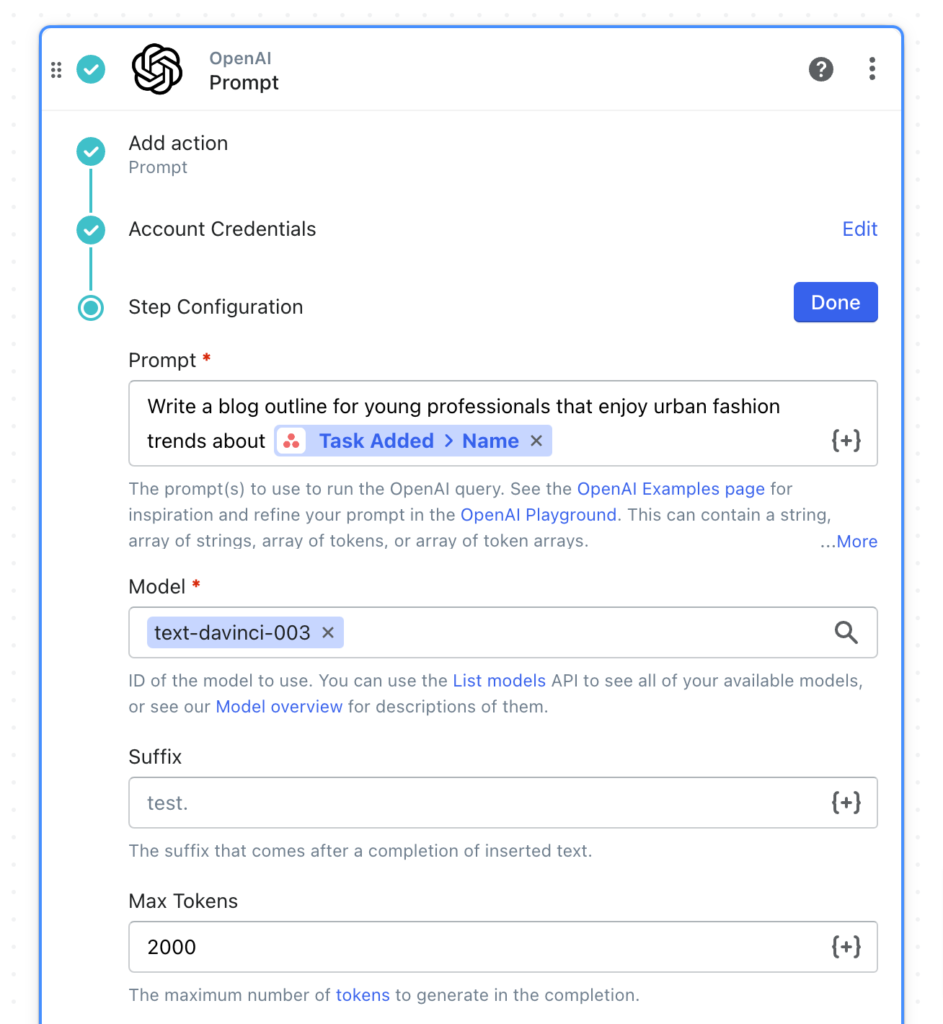Click the search magnifier in the Model field
This screenshot has height=1024, width=943.
click(846, 632)
